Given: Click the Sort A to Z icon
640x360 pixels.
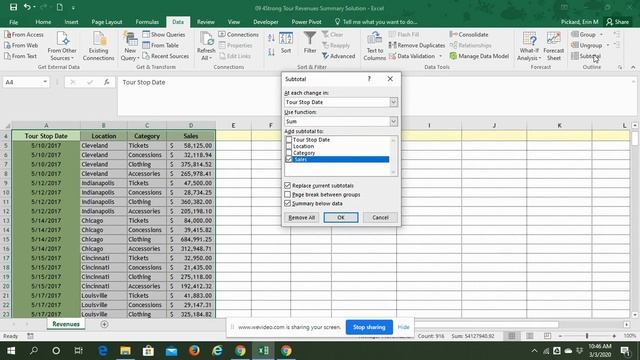Looking at the screenshot, I should pyautogui.click(x=271, y=38).
